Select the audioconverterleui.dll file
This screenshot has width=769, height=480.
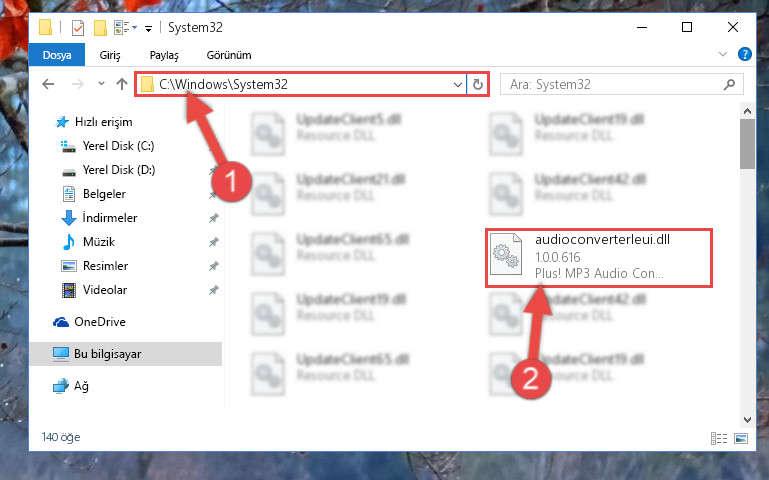[599, 257]
